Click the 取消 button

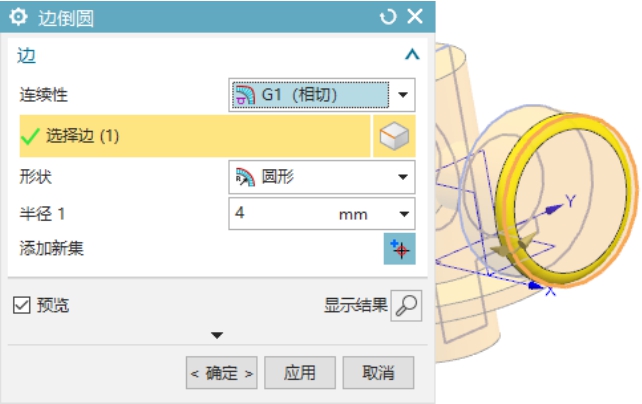pyautogui.click(x=378, y=373)
